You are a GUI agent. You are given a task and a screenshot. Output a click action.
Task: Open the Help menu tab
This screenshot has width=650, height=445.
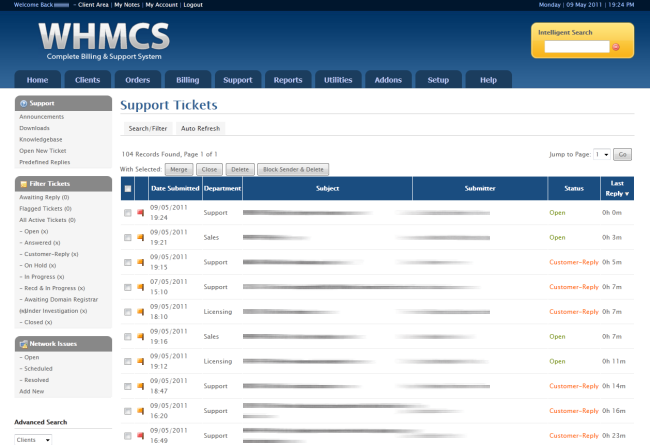tap(489, 80)
